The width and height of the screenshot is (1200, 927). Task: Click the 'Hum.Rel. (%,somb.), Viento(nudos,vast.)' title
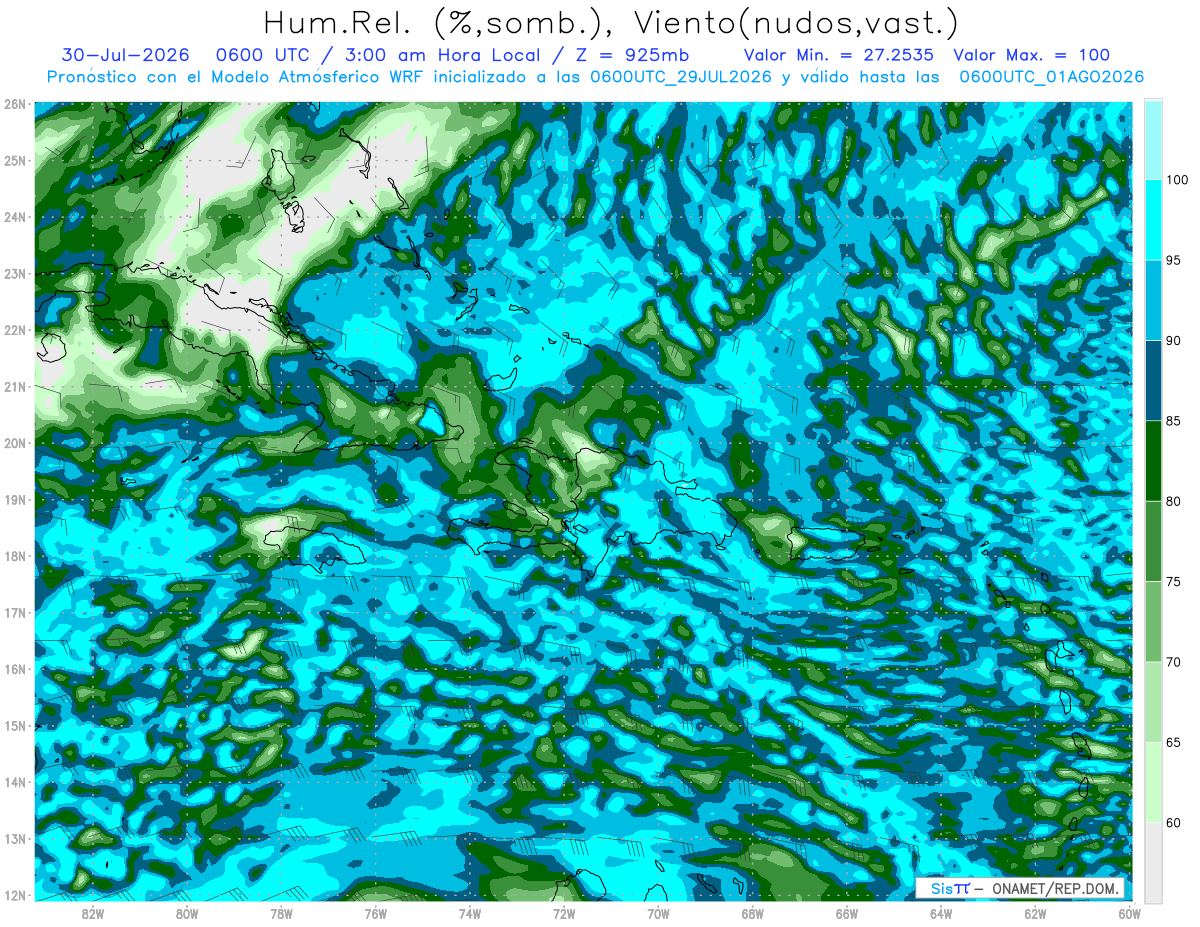pyautogui.click(x=611, y=24)
